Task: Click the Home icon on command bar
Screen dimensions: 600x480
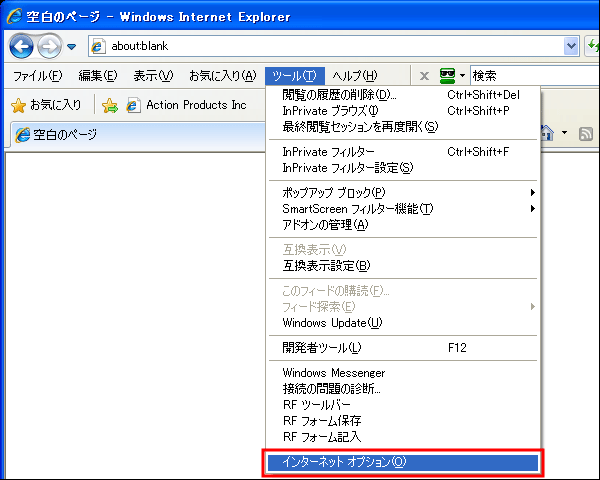Action: [x=548, y=133]
